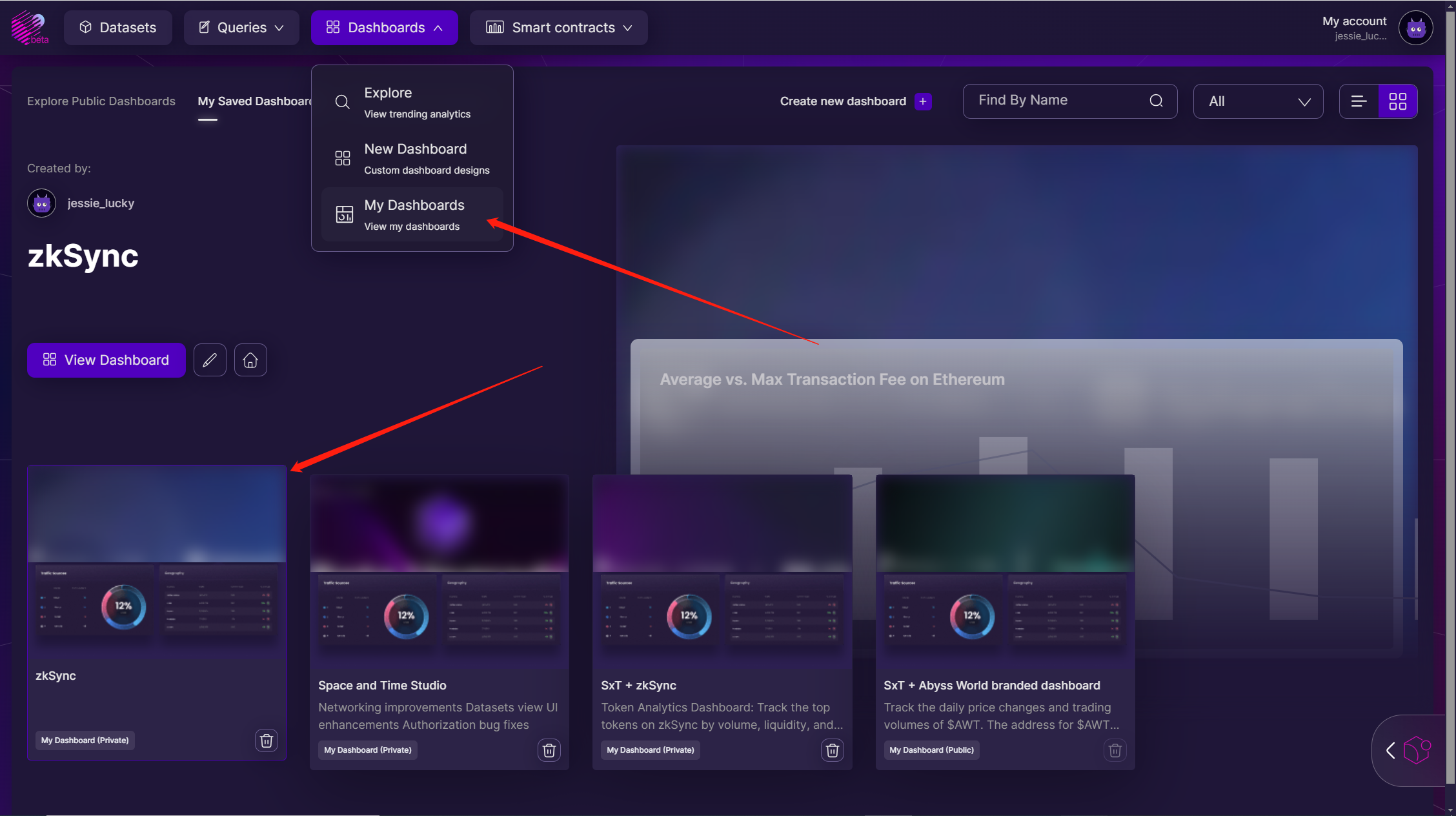Focus the Find By Name search field
1456x816 pixels.
click(1069, 101)
